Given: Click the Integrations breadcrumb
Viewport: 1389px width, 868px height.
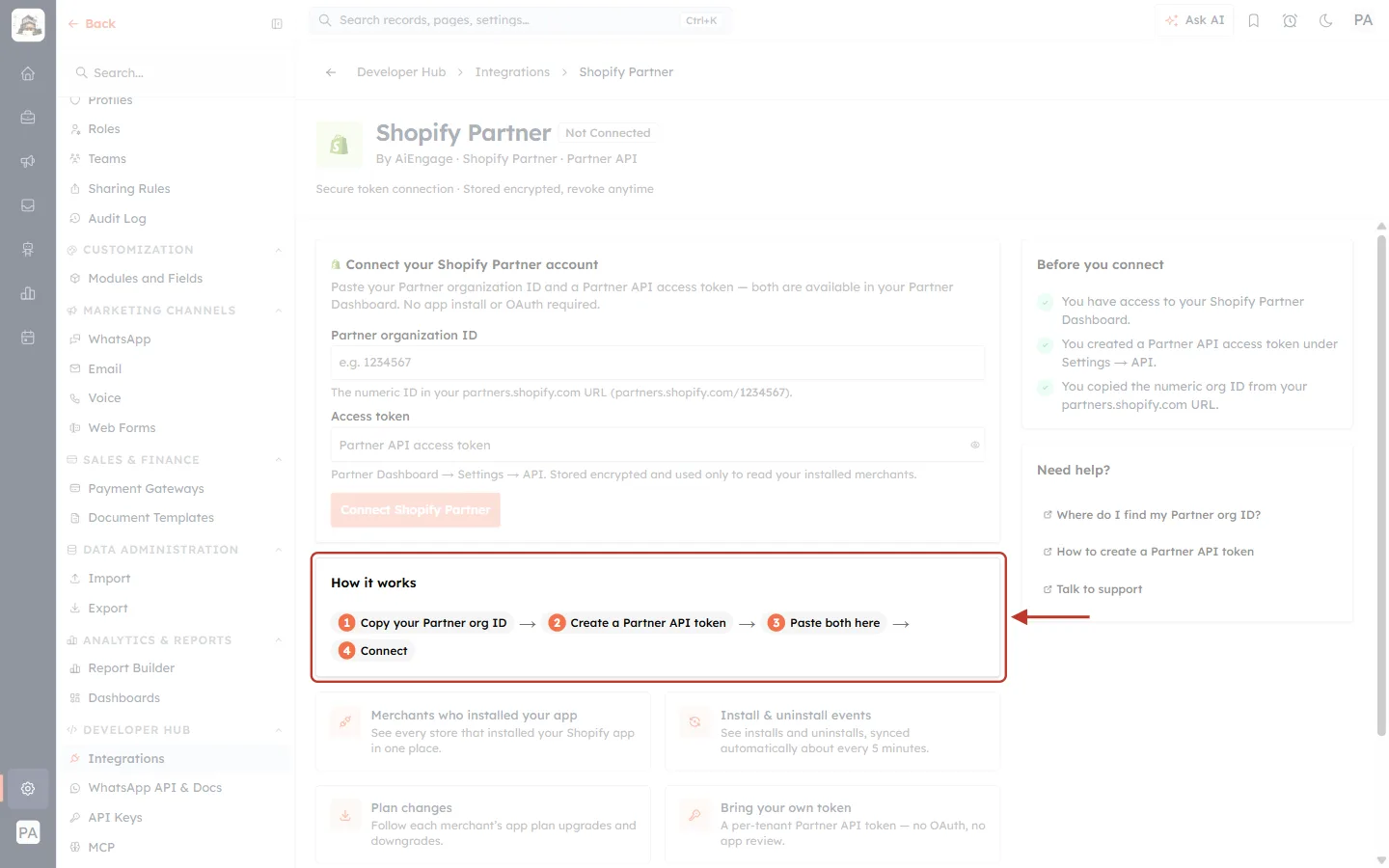Looking at the screenshot, I should [x=512, y=72].
